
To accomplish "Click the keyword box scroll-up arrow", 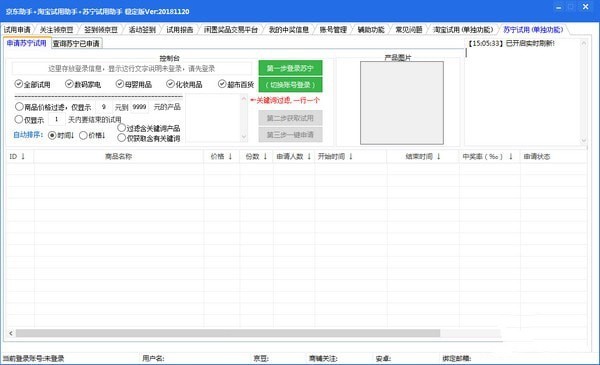I will coord(244,99).
